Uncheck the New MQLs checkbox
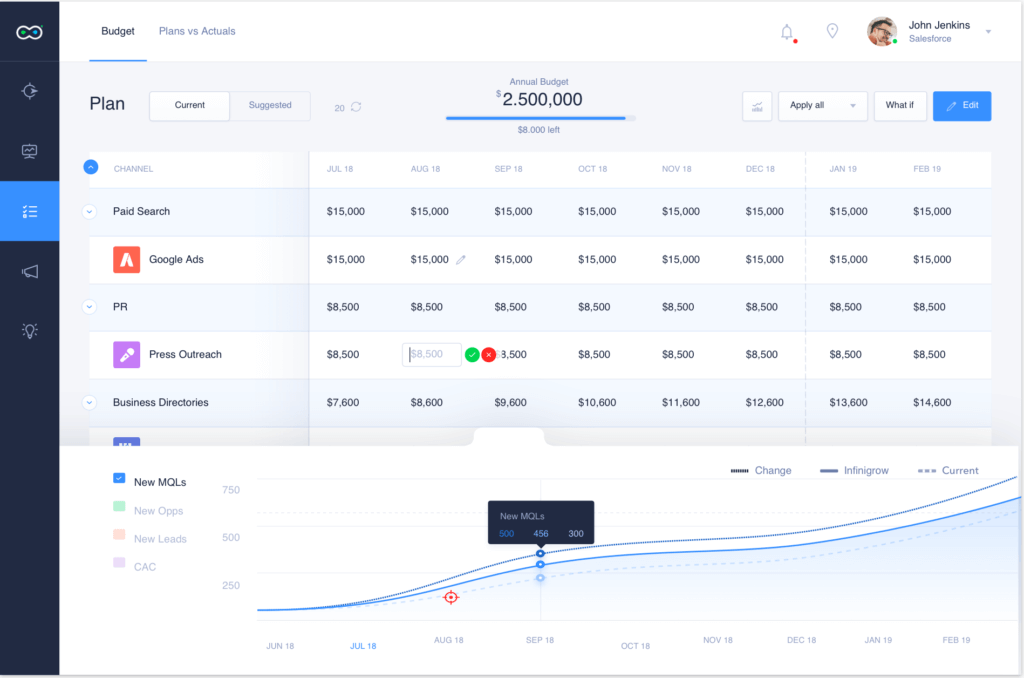This screenshot has height=678, width=1024. click(119, 480)
